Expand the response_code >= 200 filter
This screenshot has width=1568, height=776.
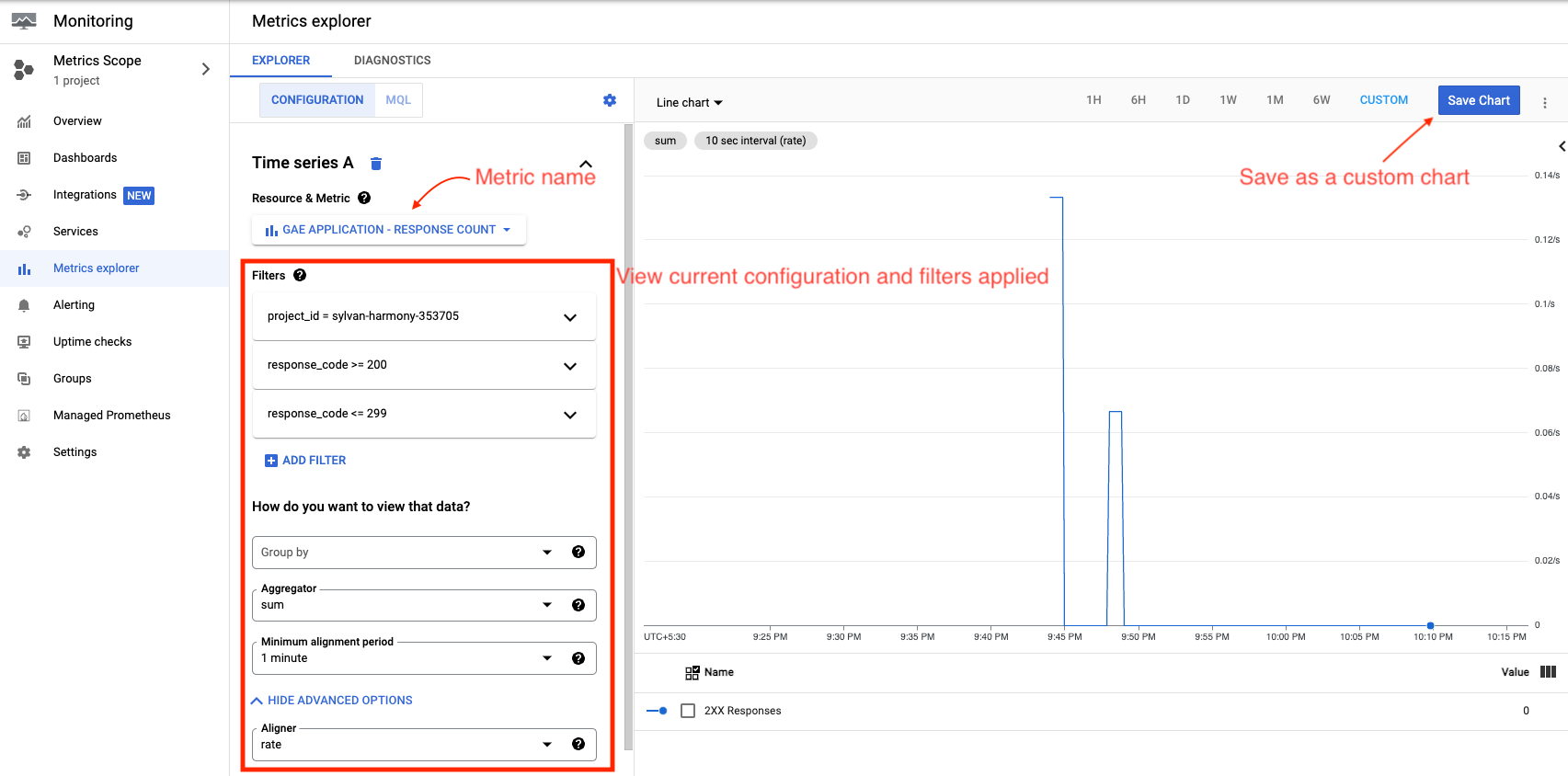click(569, 366)
